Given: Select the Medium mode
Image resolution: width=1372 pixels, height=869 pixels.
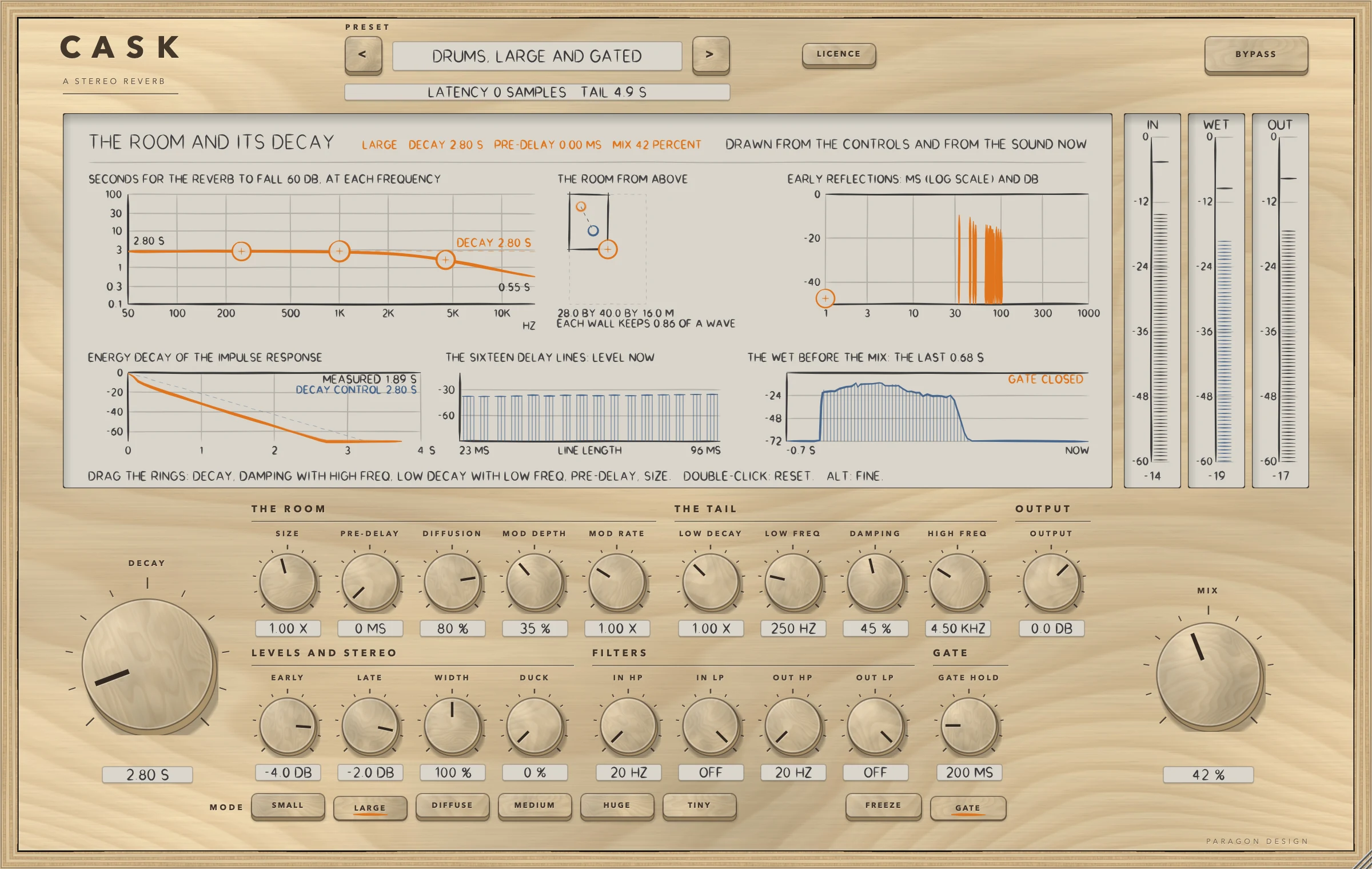Looking at the screenshot, I should point(535,806).
